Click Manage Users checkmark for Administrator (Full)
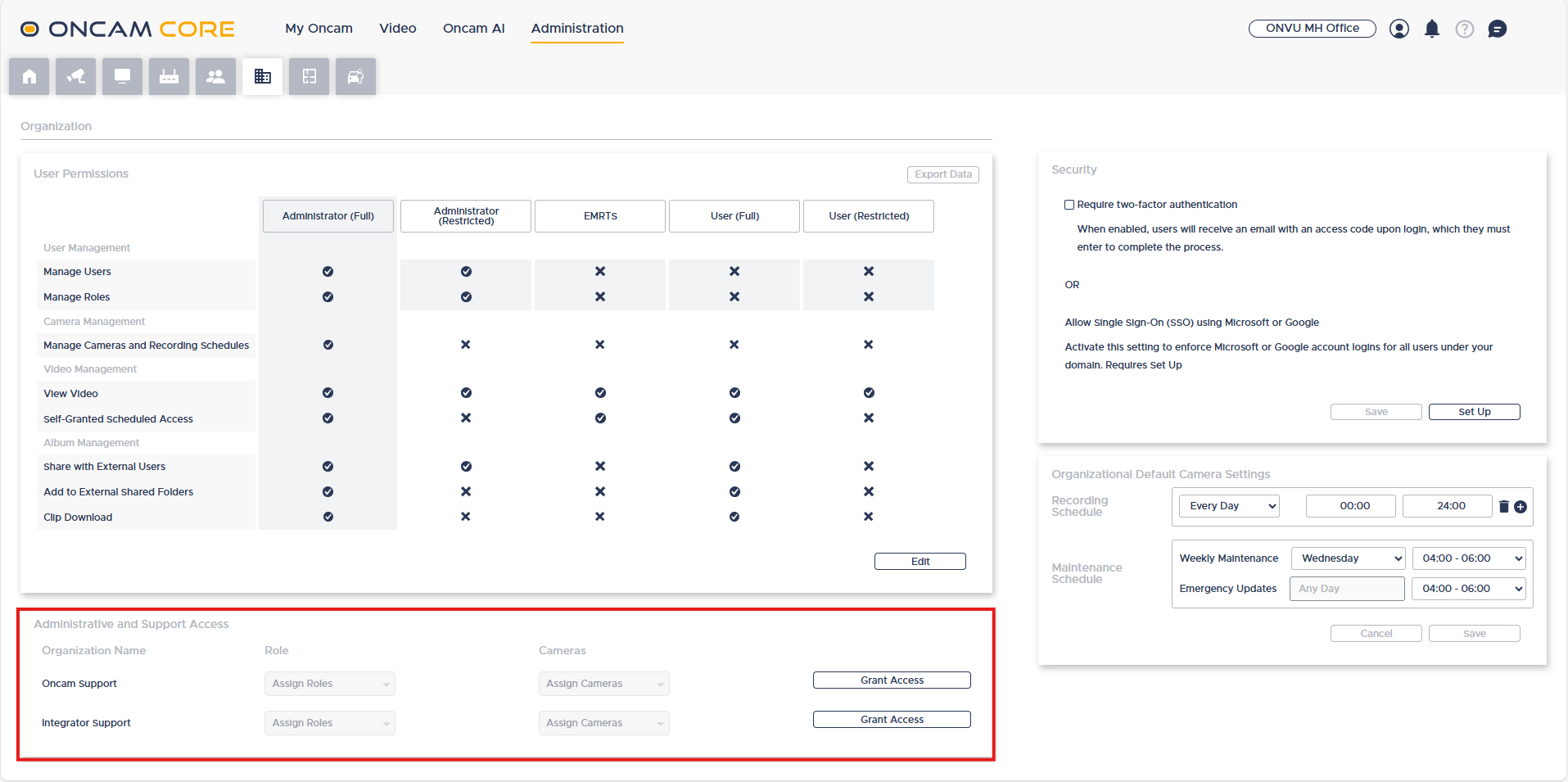 pyautogui.click(x=328, y=271)
